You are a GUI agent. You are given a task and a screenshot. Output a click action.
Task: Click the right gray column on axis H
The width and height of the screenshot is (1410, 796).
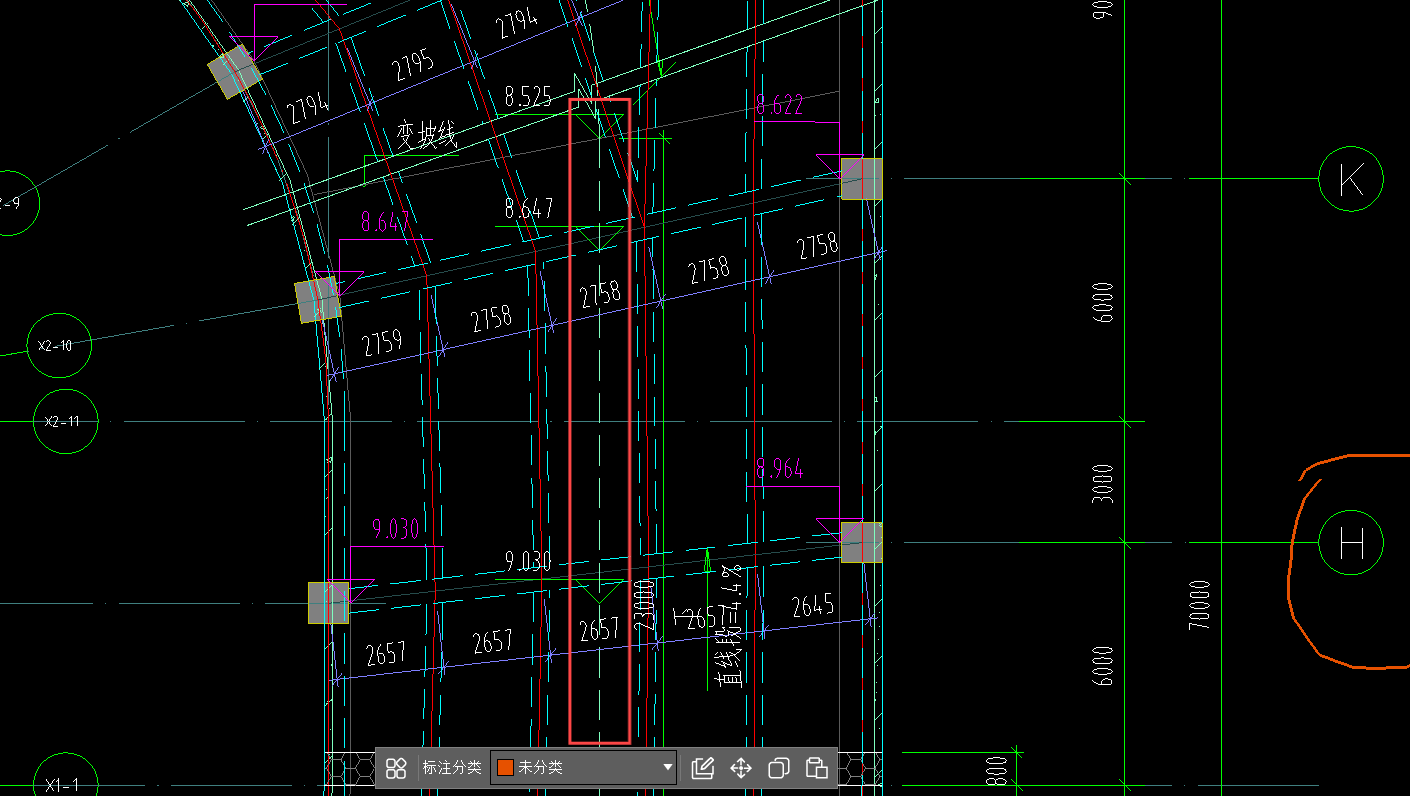[861, 543]
